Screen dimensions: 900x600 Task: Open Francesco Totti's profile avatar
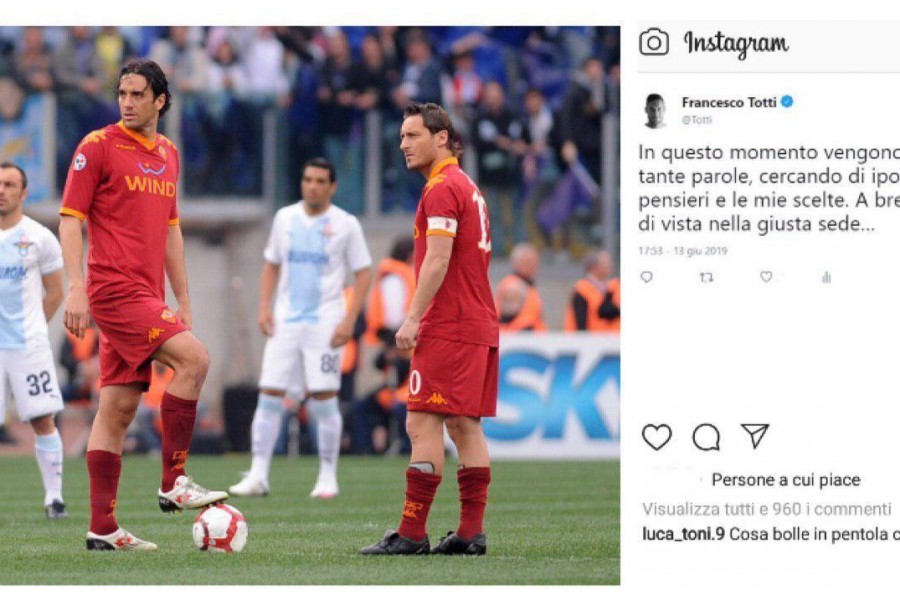point(654,110)
